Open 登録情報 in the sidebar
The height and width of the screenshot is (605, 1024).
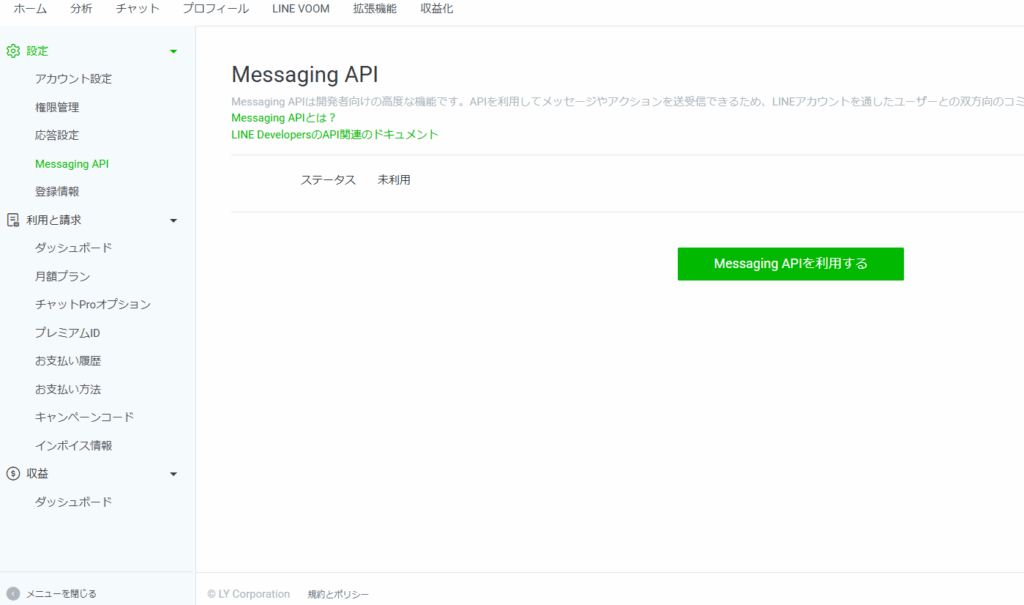point(57,191)
